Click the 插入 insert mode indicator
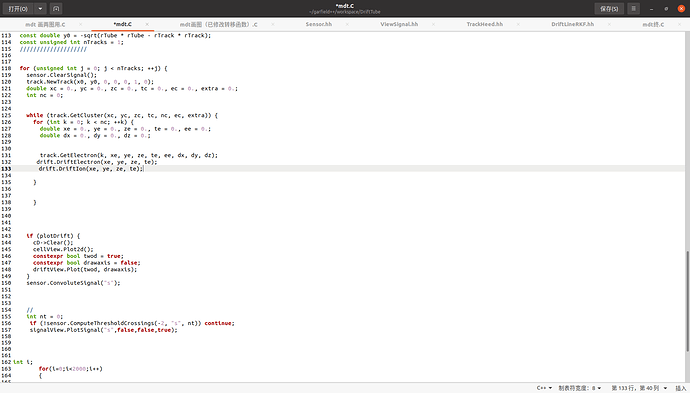The width and height of the screenshot is (690, 393). pos(680,388)
